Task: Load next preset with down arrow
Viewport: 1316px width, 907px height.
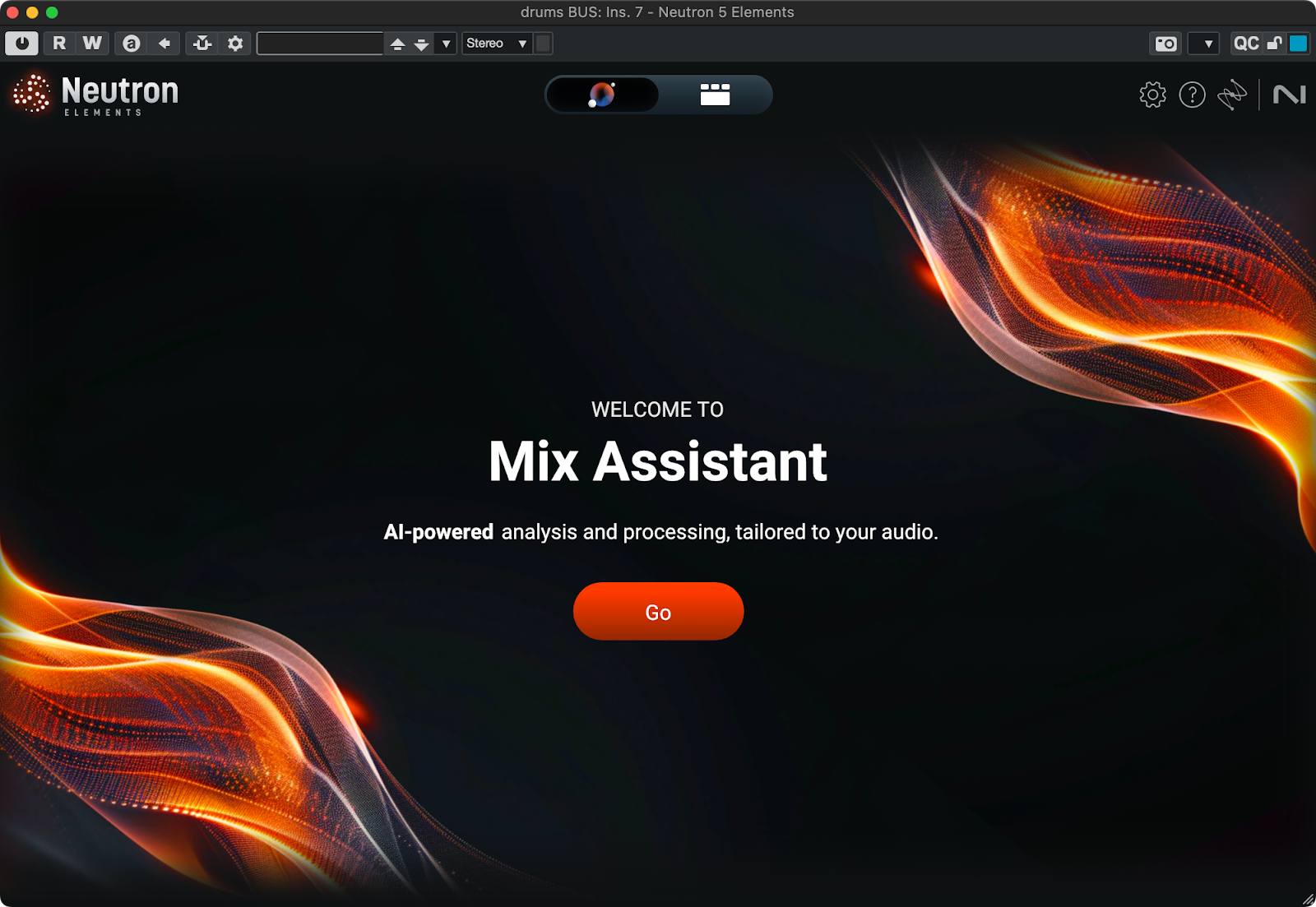Action: (421, 44)
